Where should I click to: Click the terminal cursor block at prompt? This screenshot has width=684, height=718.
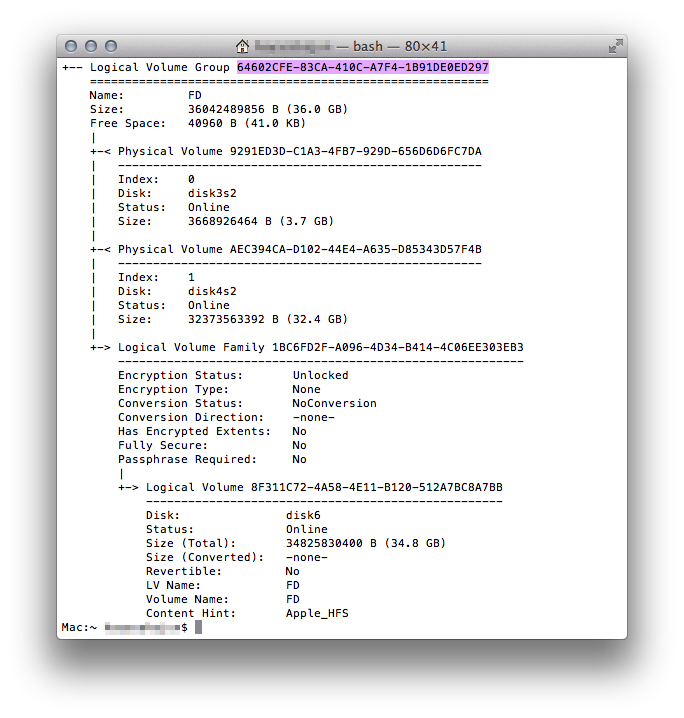pos(199,627)
